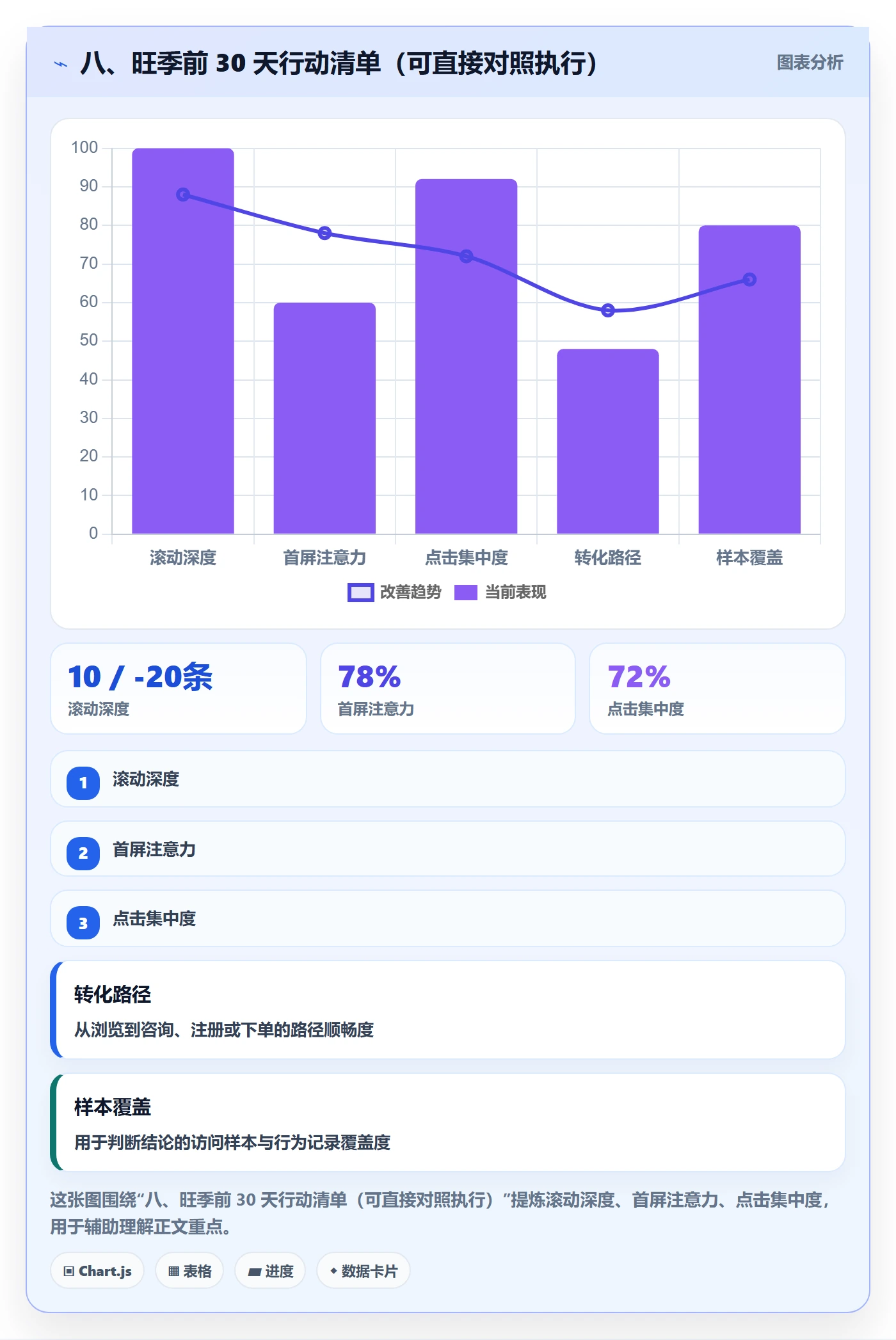Image resolution: width=896 pixels, height=1340 pixels.
Task: Click the 数据卡片 diamond icon
Action: point(333,1271)
